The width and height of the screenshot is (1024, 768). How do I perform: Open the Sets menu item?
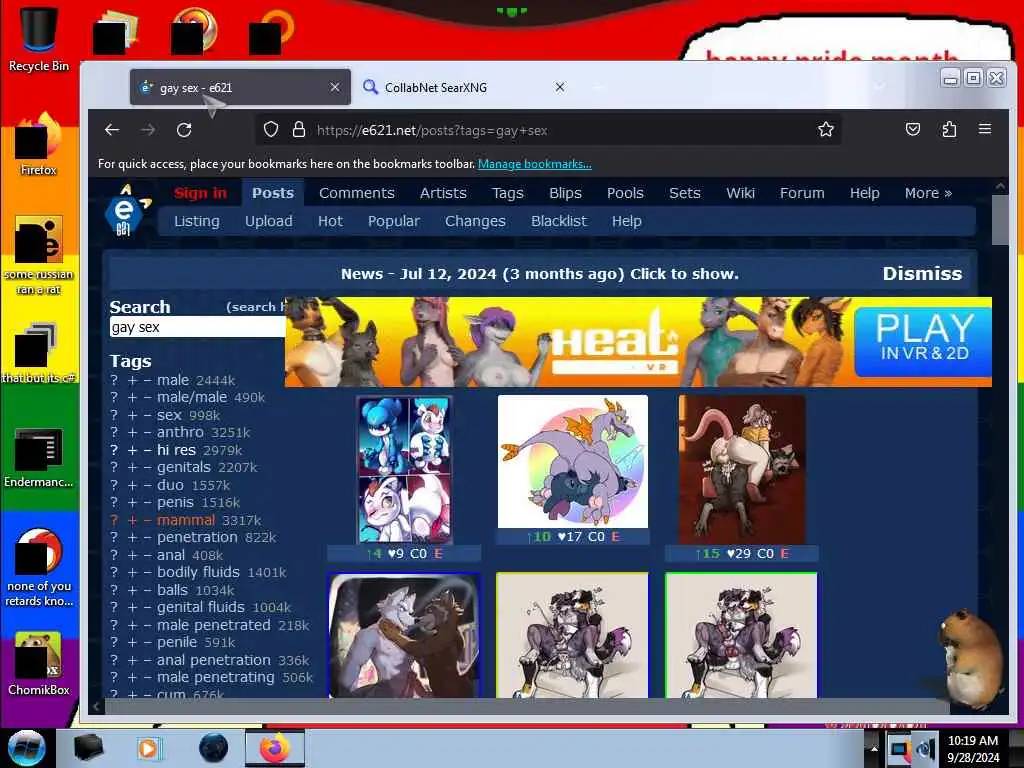(684, 193)
